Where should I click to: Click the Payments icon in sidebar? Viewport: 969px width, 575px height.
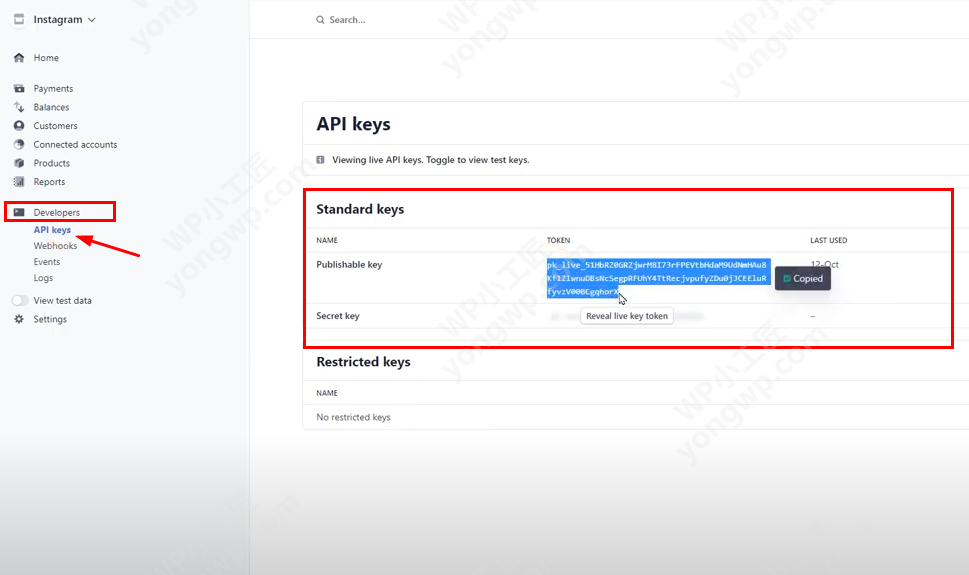coord(19,89)
